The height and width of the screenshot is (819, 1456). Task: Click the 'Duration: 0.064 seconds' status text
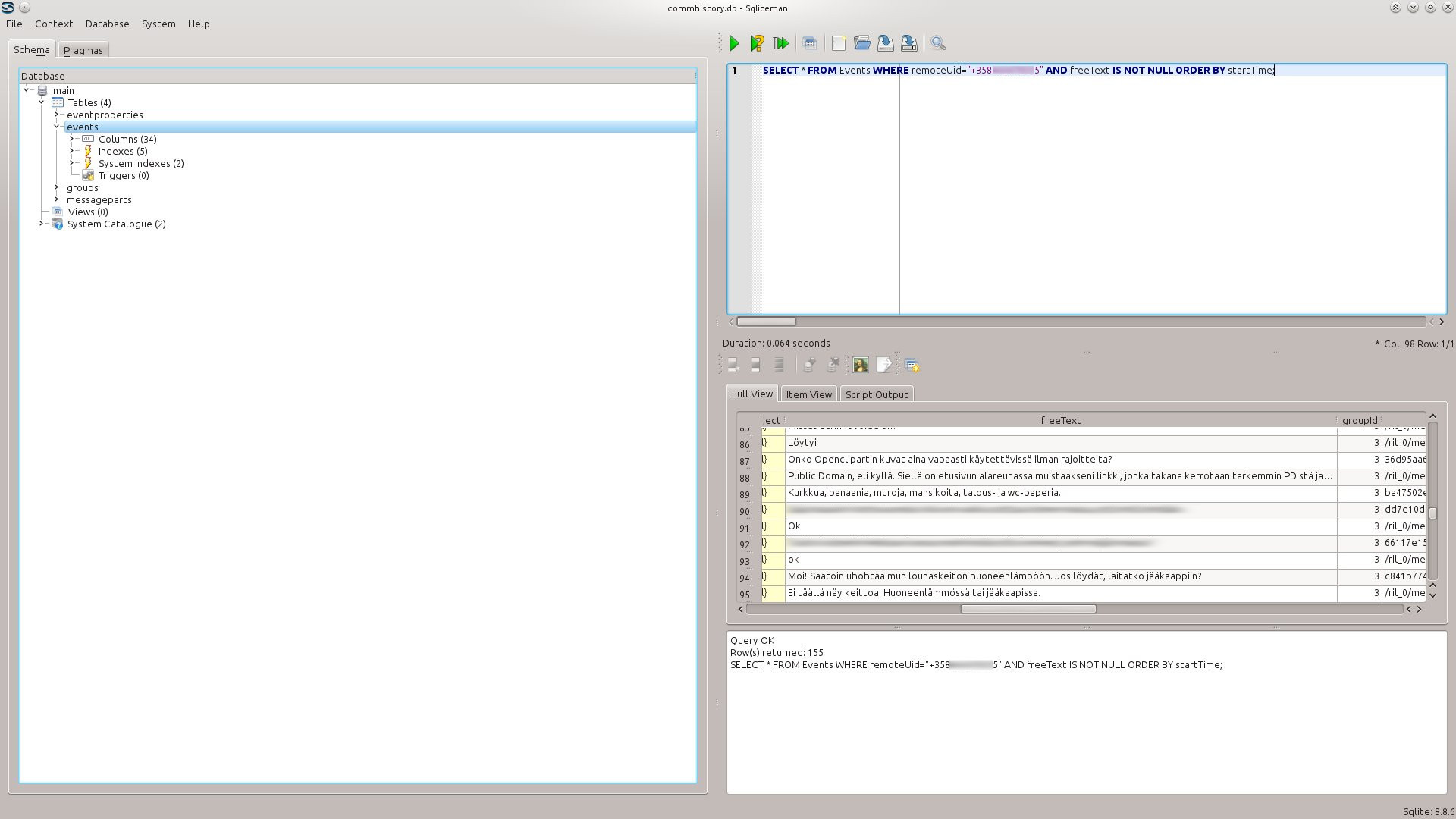(x=776, y=343)
